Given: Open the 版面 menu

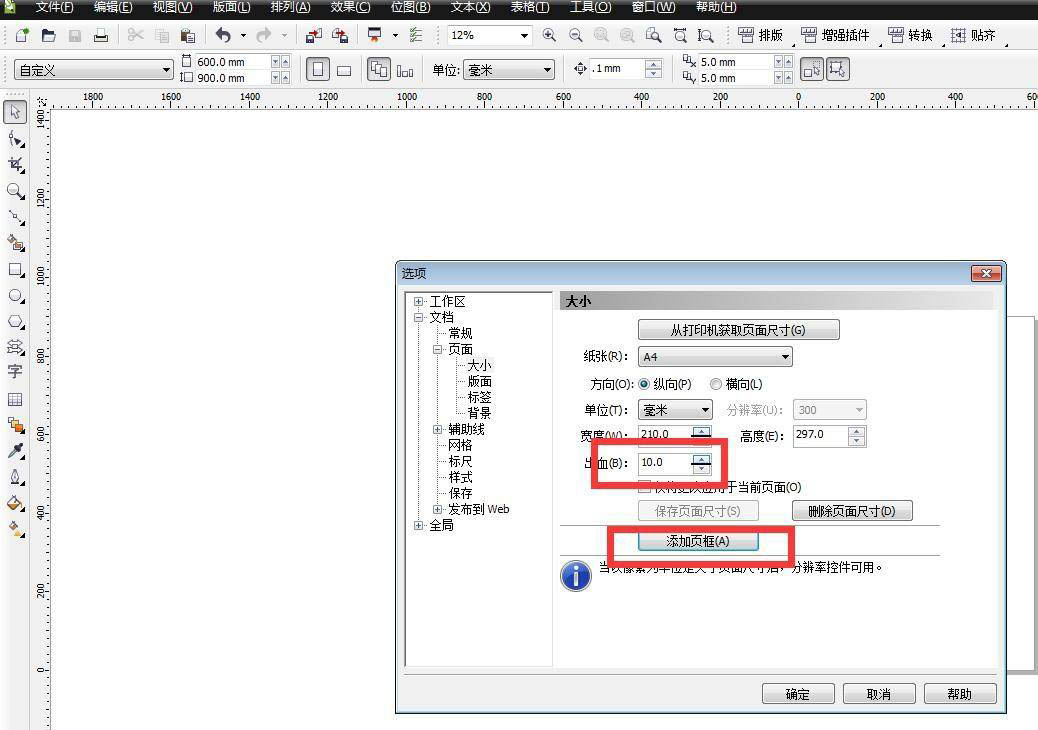Looking at the screenshot, I should coord(231,7).
